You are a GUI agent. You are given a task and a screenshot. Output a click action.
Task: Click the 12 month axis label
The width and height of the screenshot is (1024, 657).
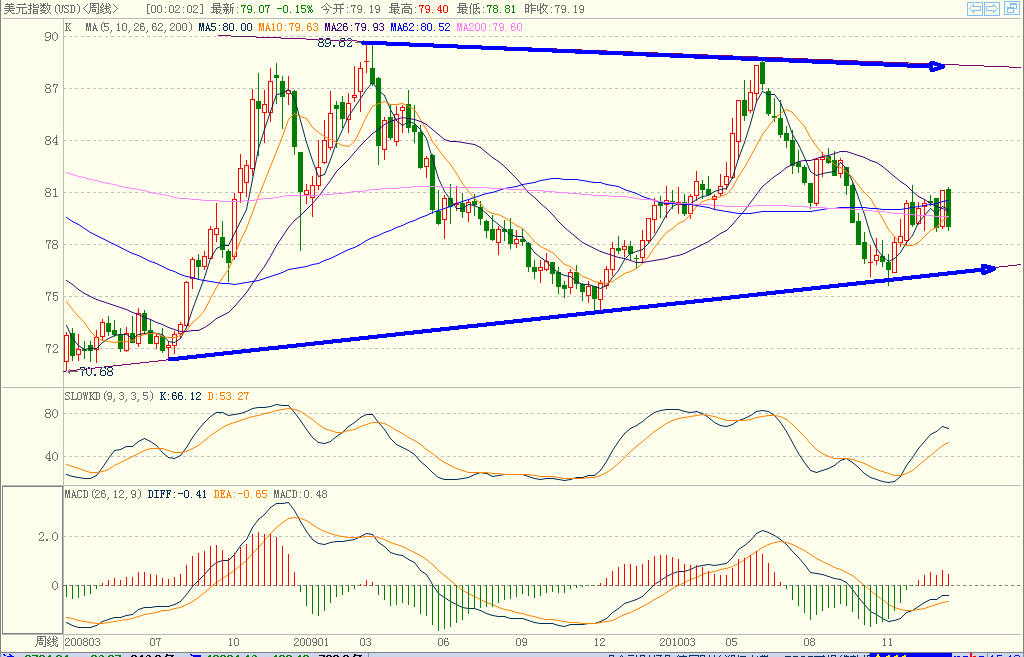click(x=599, y=642)
